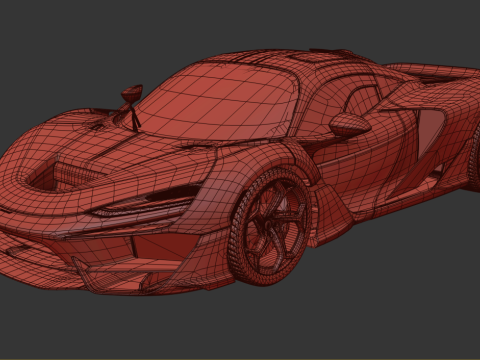Pick the small fender-mounted mirror near the hood
This screenshot has height=360, width=480.
pyautogui.click(x=132, y=93)
